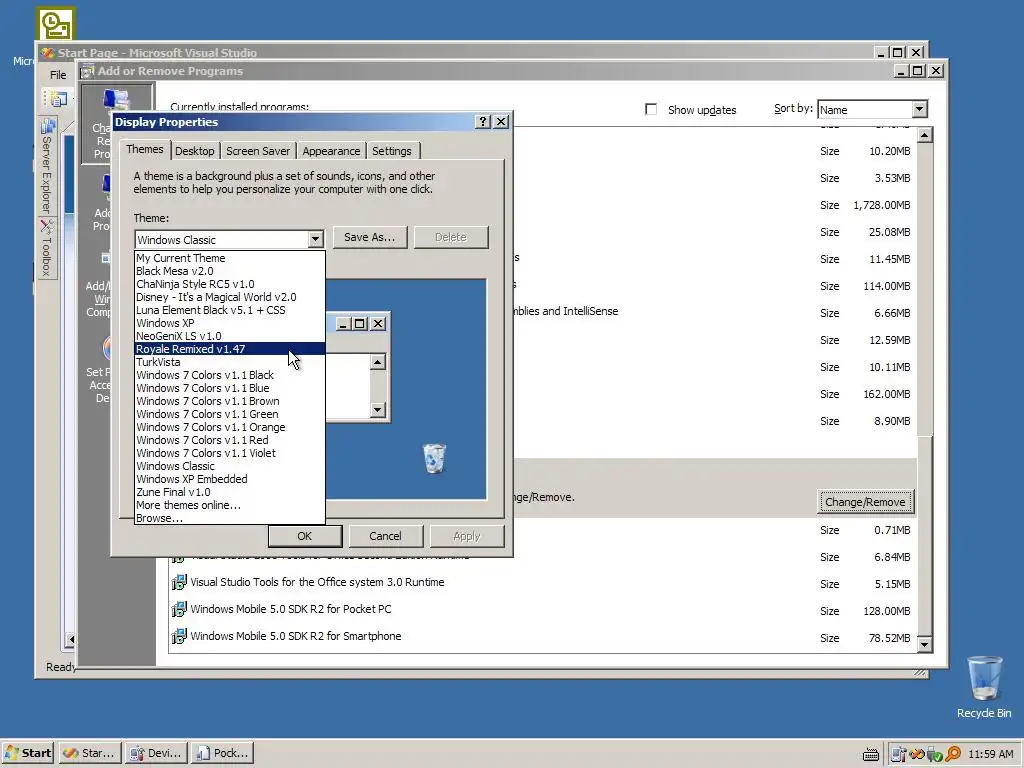1024x768 pixels.
Task: Switch to the Screen Saver tab
Action: pos(258,151)
